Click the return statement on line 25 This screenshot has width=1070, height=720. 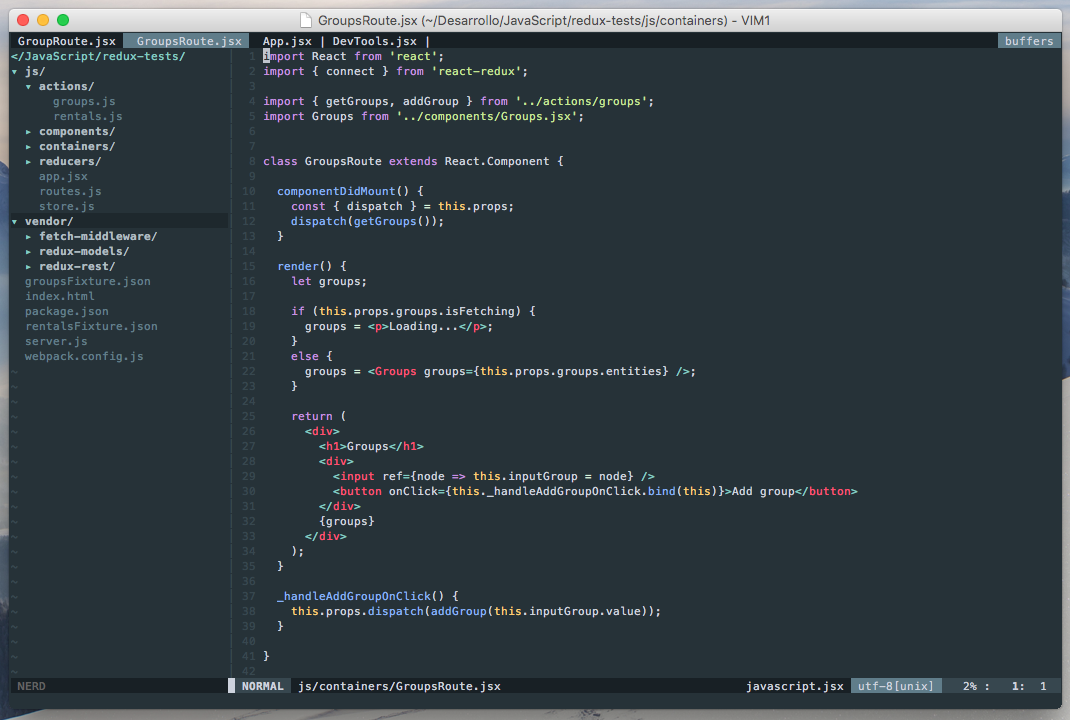(x=318, y=417)
